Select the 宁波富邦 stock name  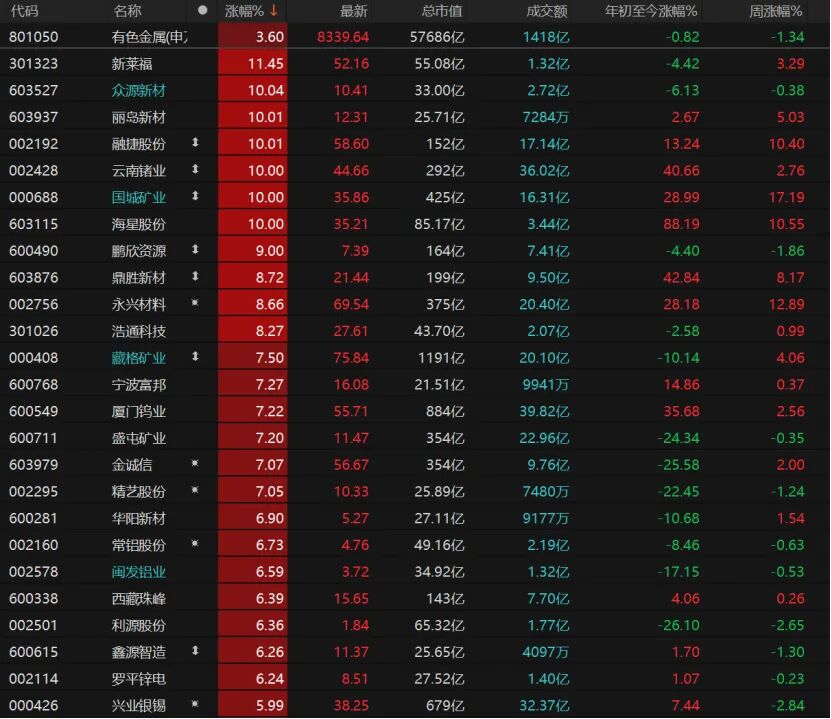[139, 385]
